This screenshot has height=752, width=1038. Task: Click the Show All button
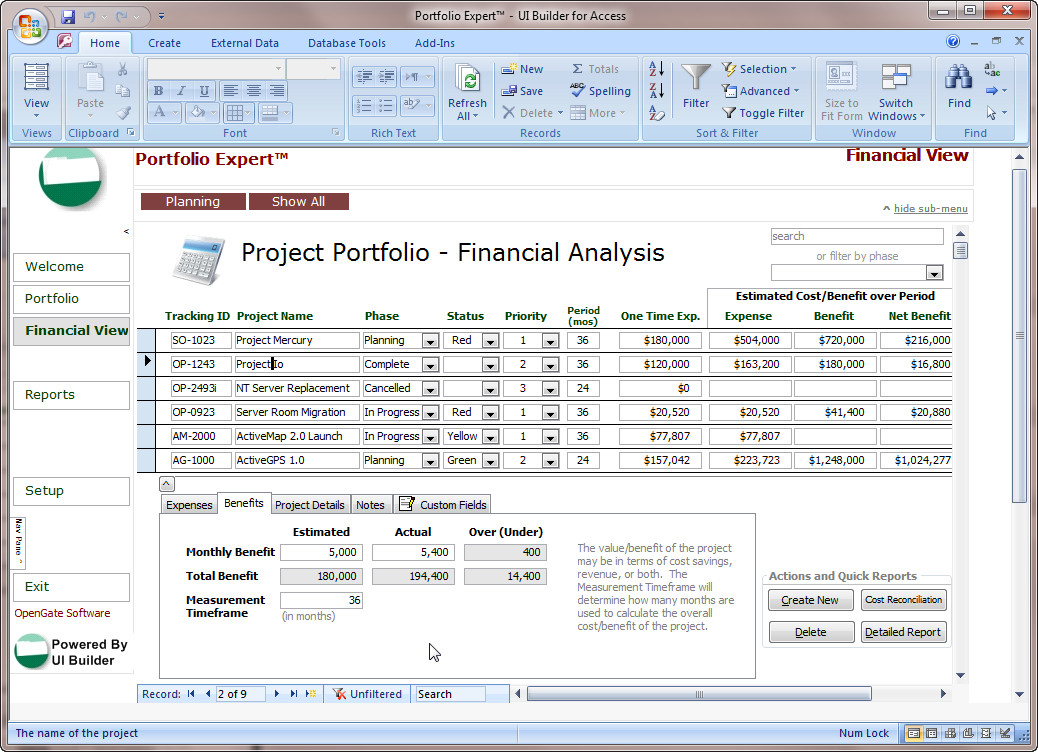coord(299,201)
